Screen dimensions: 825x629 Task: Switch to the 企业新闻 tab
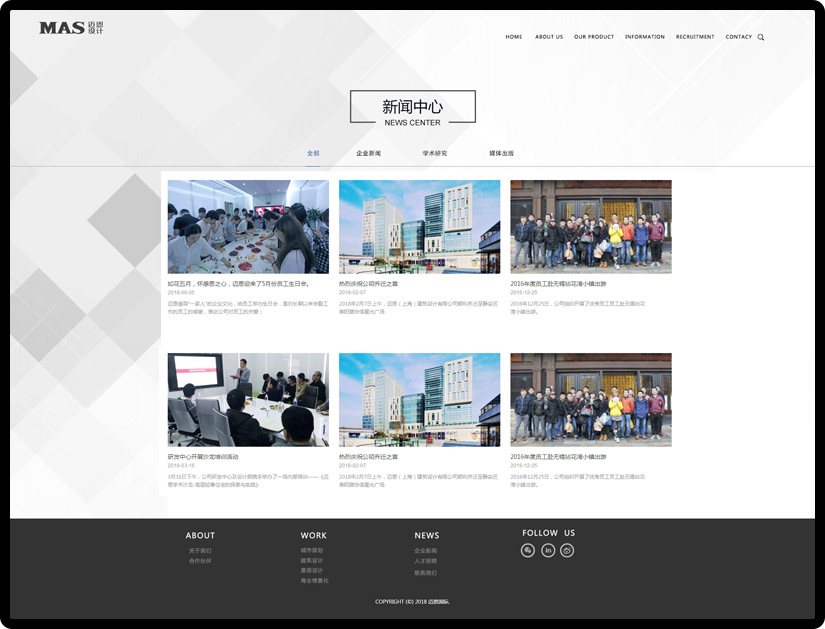pyautogui.click(x=368, y=153)
